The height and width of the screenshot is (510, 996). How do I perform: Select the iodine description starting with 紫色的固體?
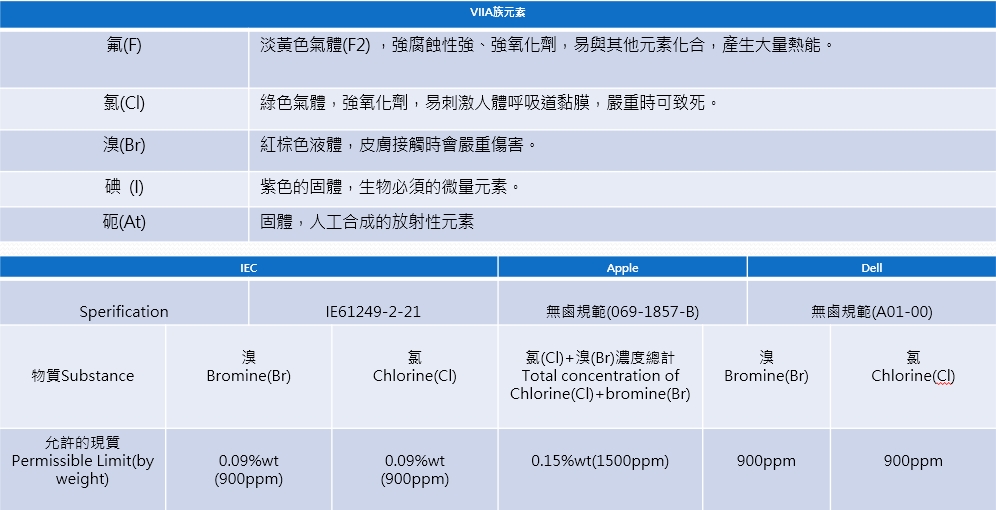tap(390, 187)
